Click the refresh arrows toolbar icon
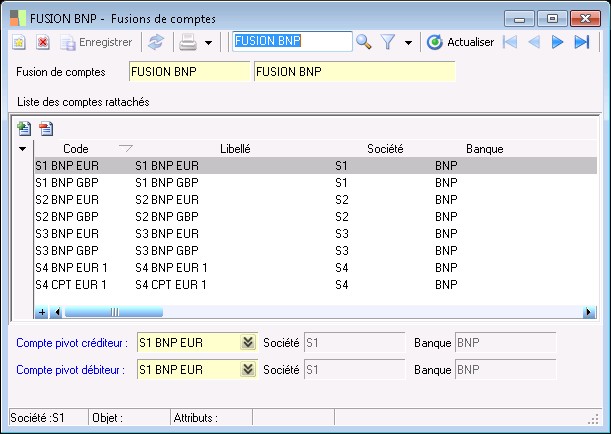Viewport: 611px width, 434px height. pos(156,42)
